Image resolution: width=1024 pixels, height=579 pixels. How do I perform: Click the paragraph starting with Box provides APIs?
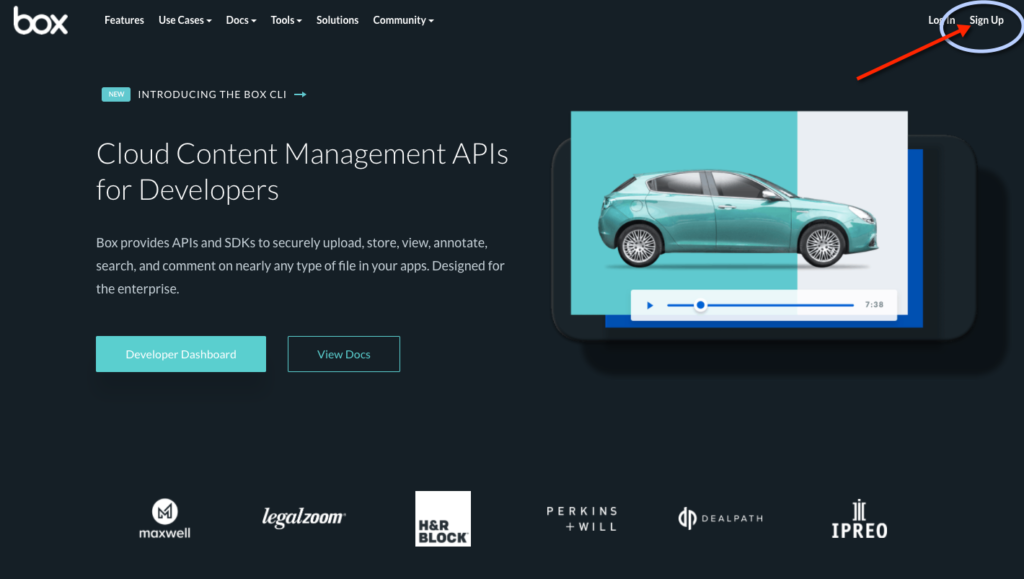tap(300, 266)
